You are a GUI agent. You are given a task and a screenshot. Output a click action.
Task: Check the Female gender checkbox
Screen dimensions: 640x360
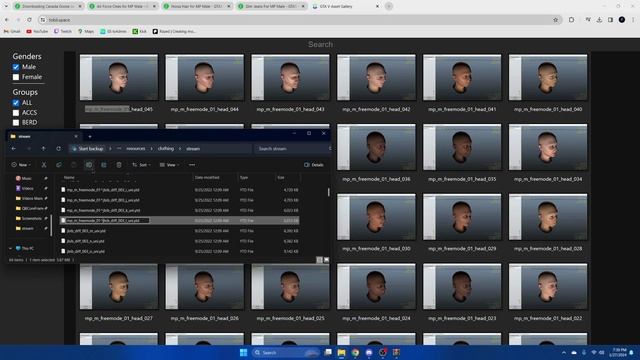pyautogui.click(x=16, y=77)
